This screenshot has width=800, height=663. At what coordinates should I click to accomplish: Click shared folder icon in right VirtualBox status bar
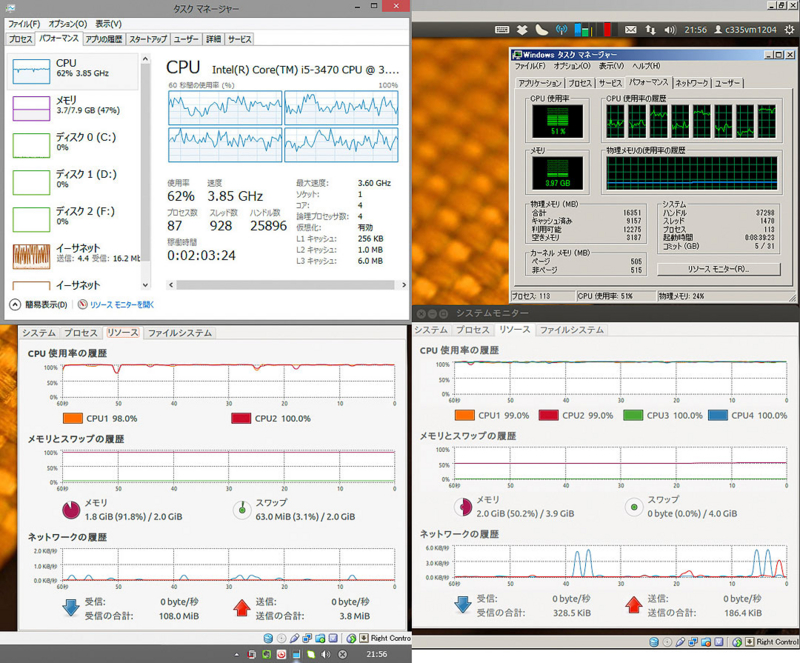coord(706,642)
